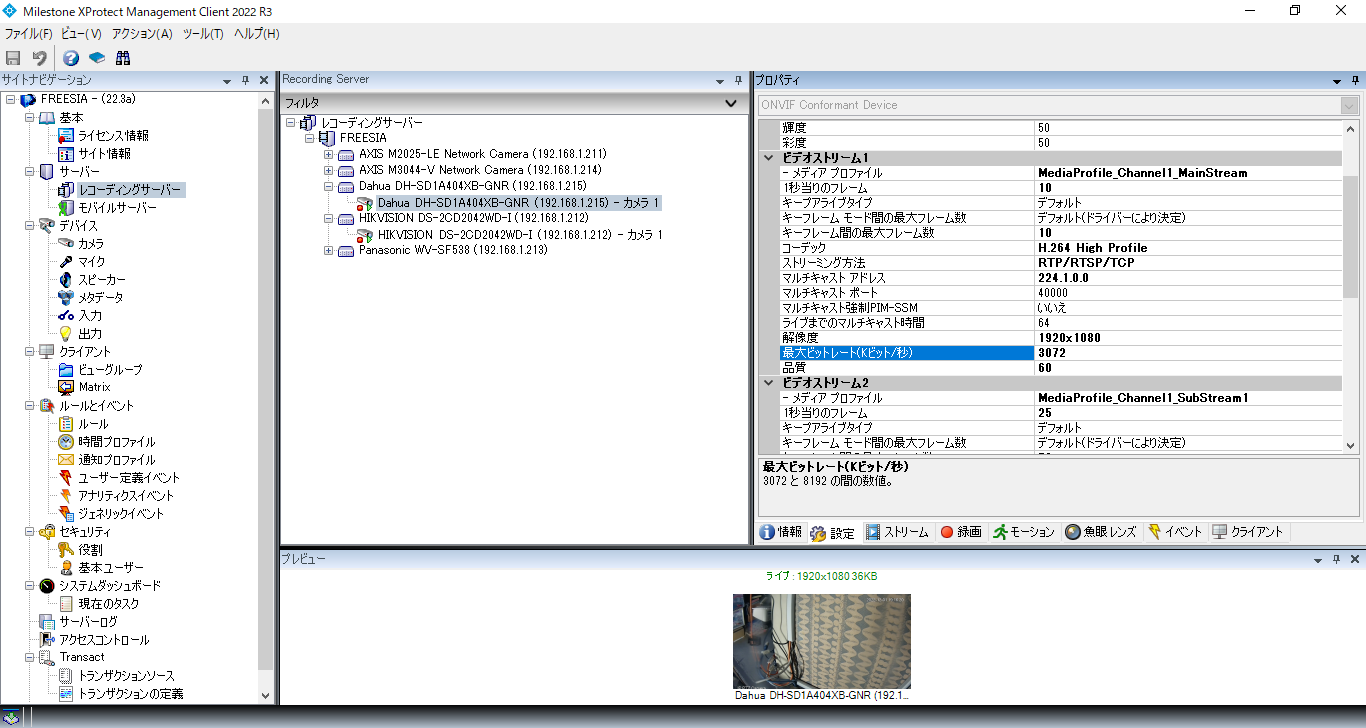Click コーデック value H.264 High Profile
Screen dimensions: 1366x728
click(1188, 248)
